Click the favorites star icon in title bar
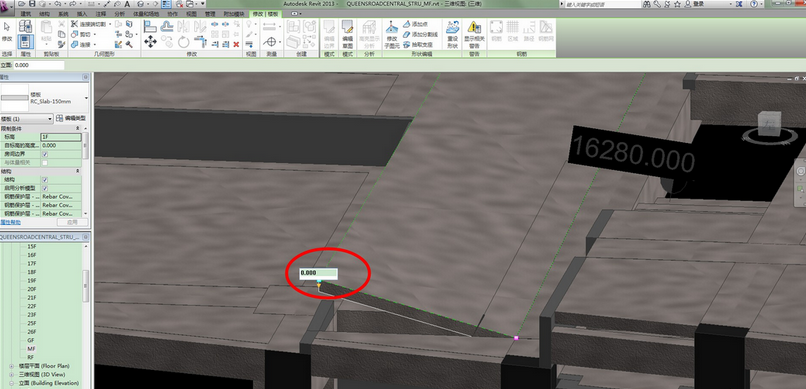This screenshot has width=806, height=389. click(x=677, y=4)
